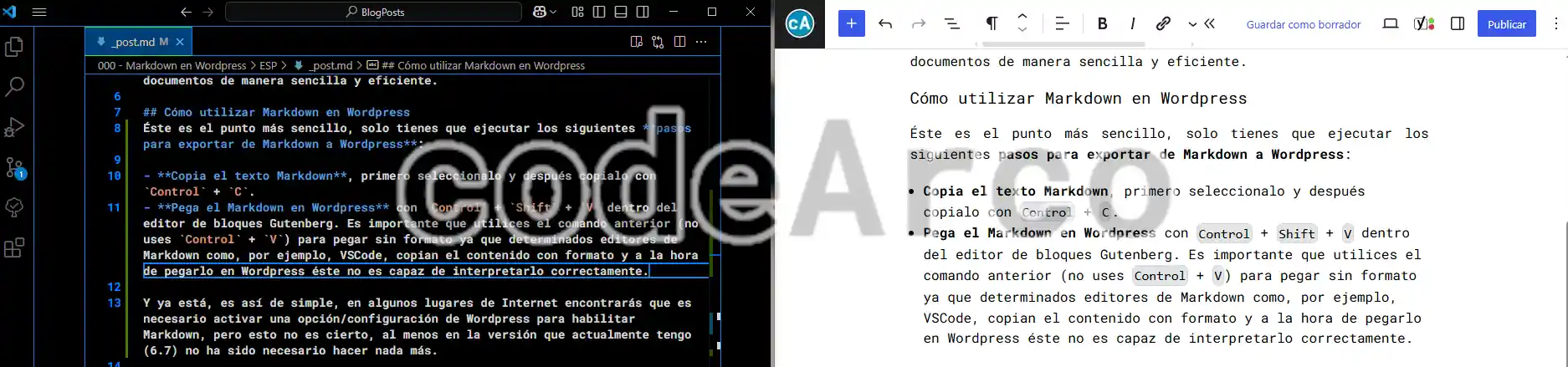Open the Remote Explorer activity icon
1568x367 pixels.
coord(14,207)
